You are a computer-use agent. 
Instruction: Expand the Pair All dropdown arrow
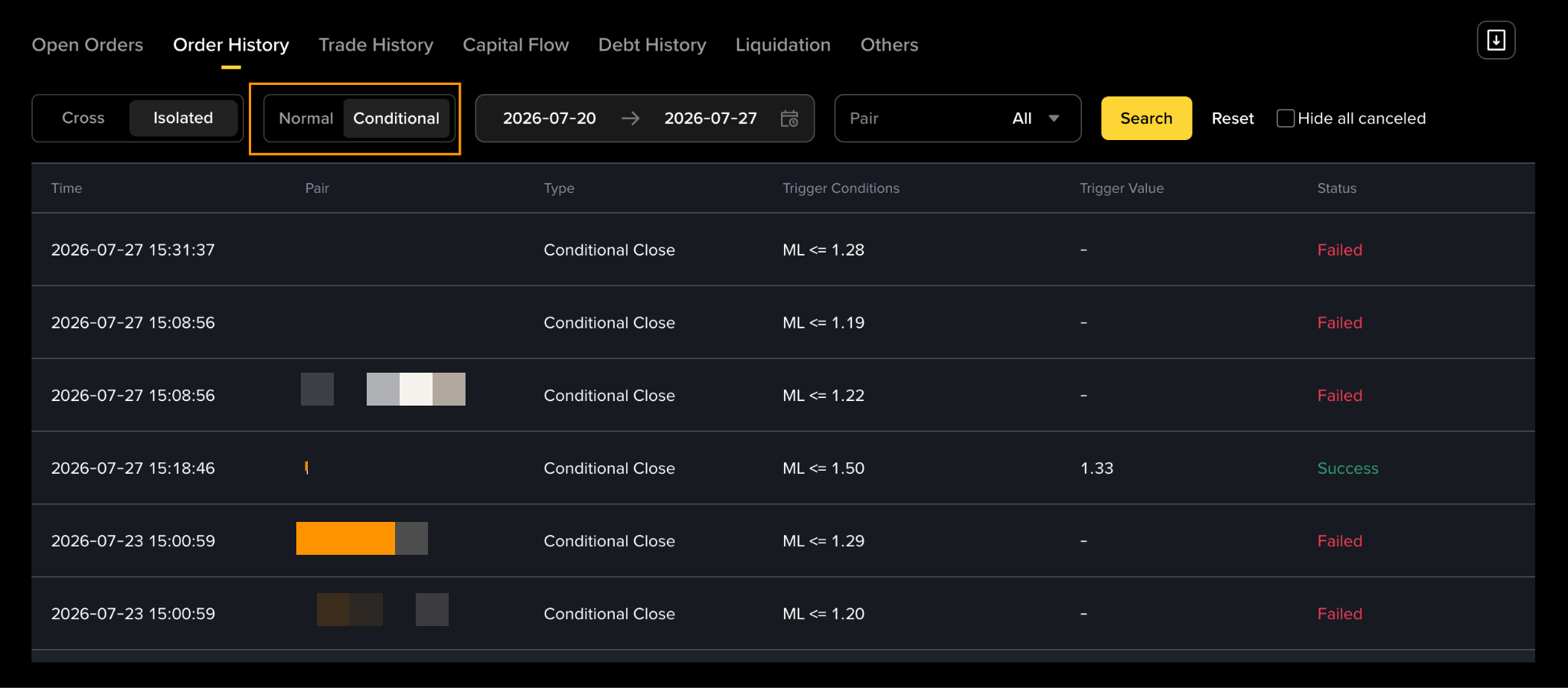[x=1054, y=119]
